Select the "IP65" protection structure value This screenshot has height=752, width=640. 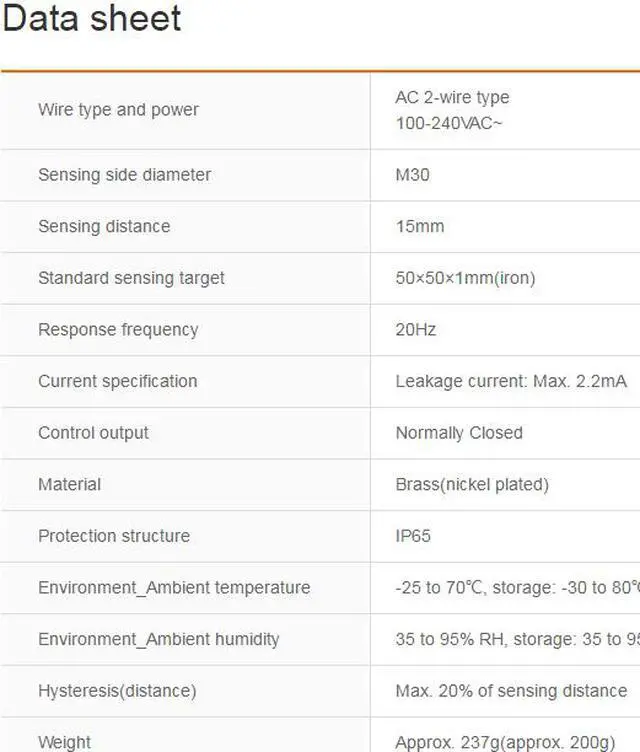point(413,536)
